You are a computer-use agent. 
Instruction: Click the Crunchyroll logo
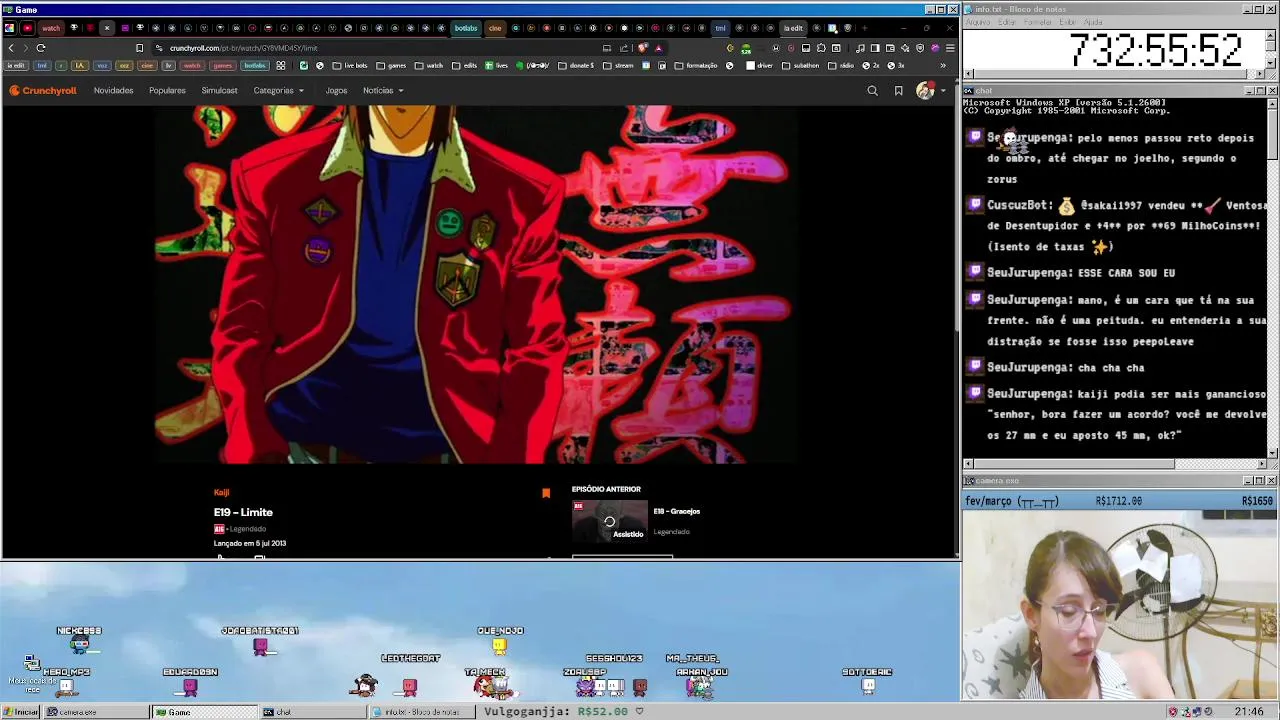43,91
